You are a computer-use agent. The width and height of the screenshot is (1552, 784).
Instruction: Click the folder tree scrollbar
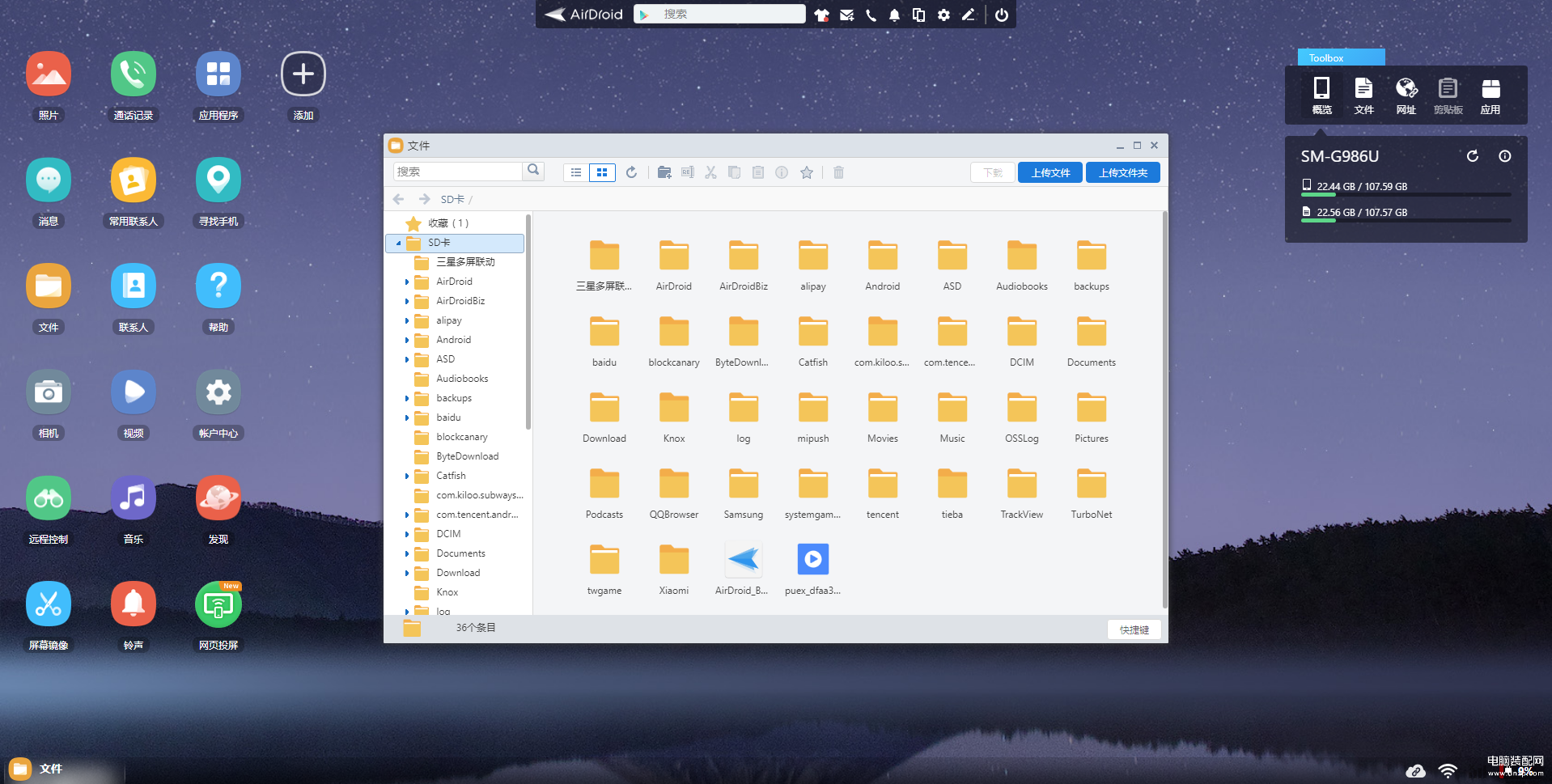[x=528, y=322]
